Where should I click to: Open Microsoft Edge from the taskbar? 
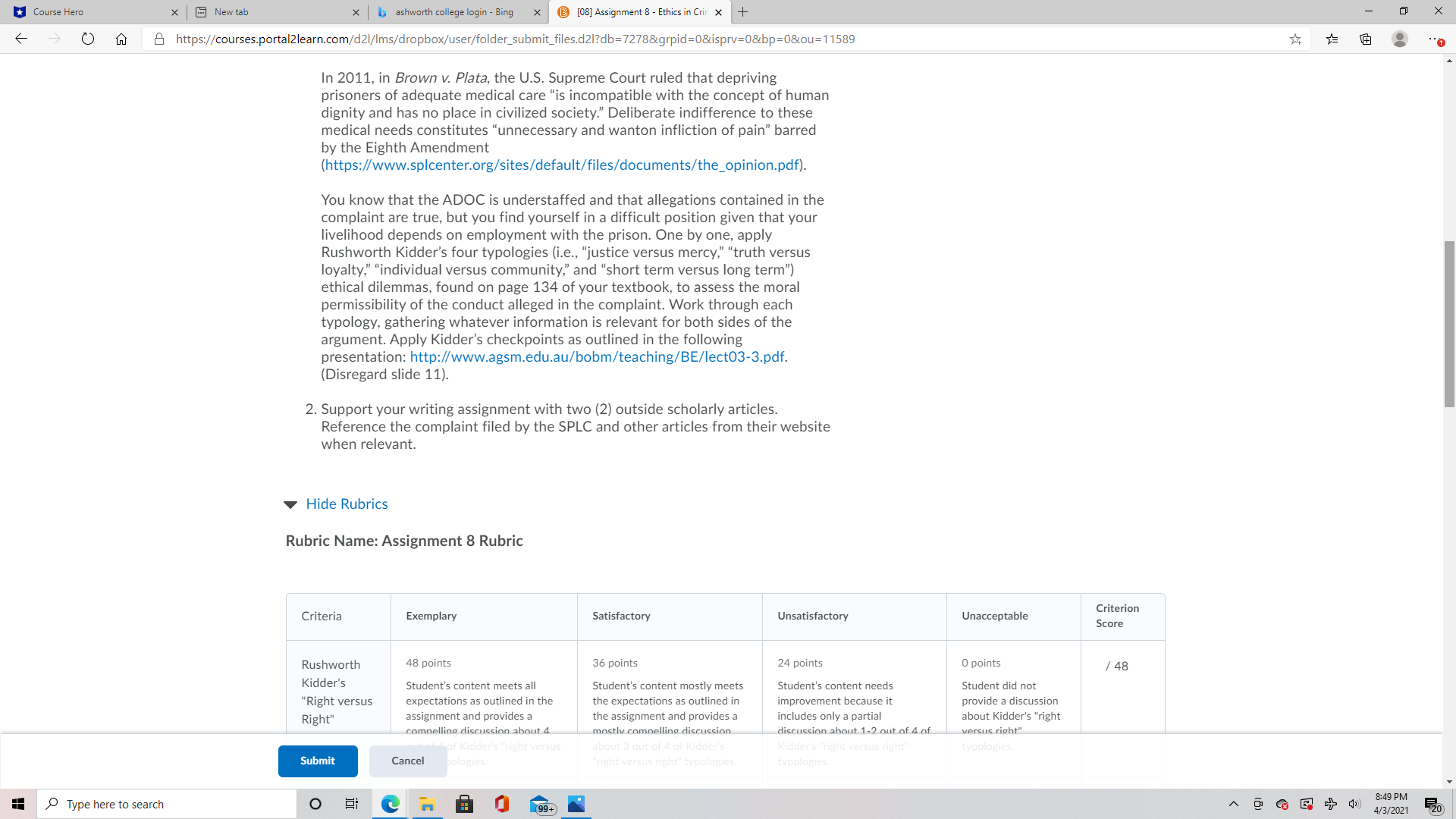[x=391, y=804]
